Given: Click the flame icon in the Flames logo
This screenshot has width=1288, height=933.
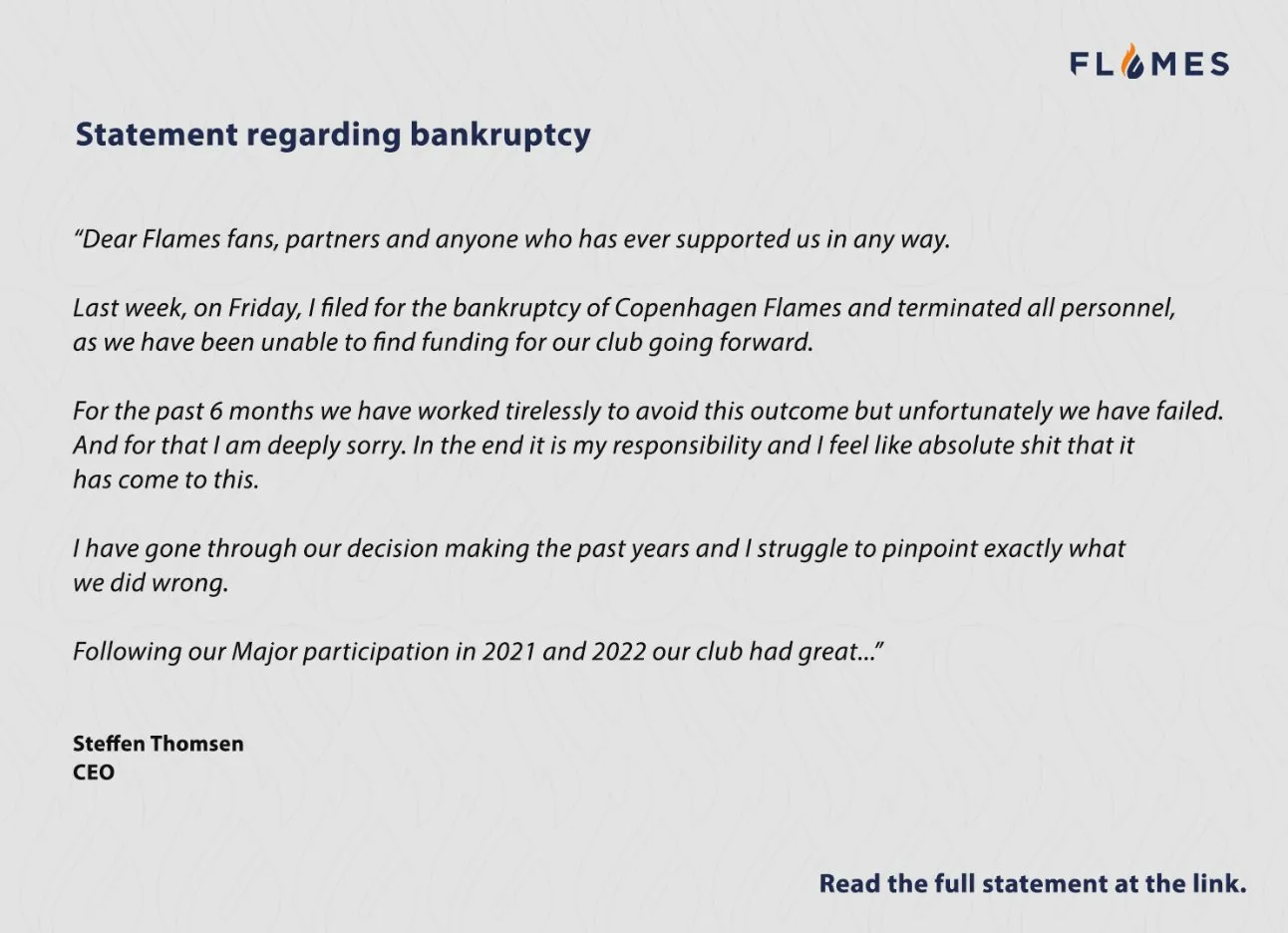Looking at the screenshot, I should pos(1133,65).
